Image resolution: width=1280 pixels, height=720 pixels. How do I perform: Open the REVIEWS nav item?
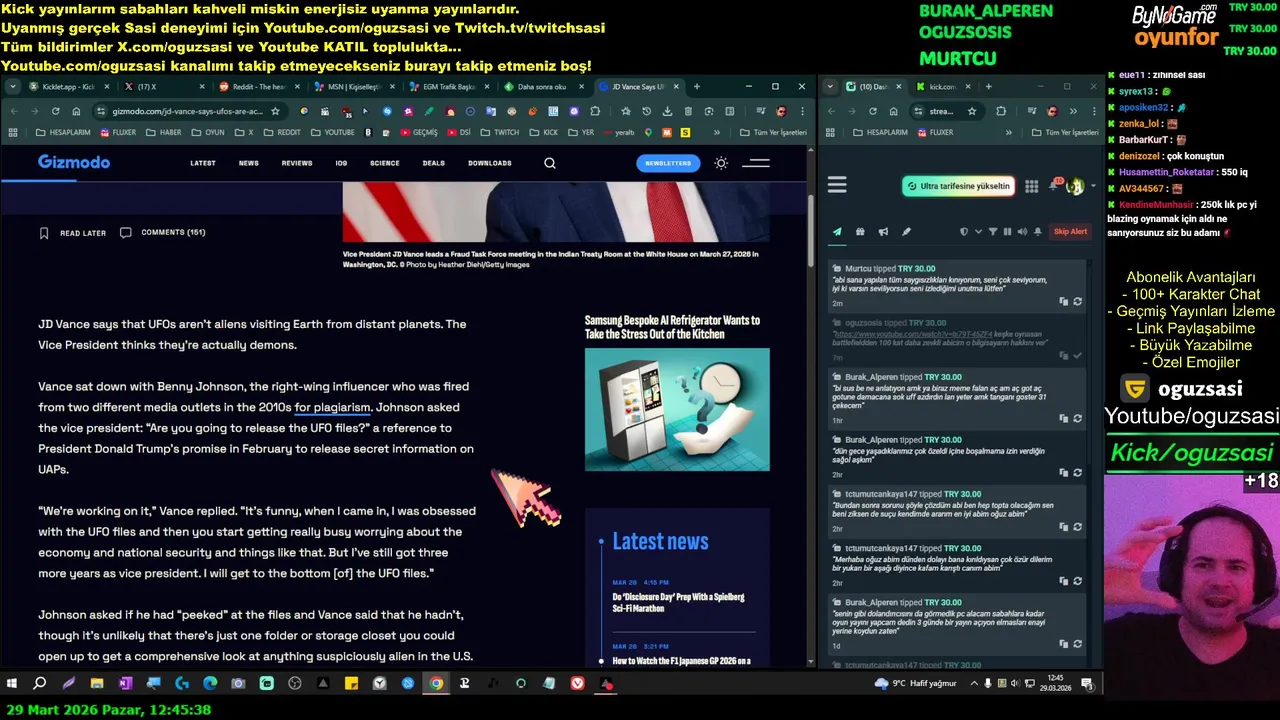coord(297,163)
